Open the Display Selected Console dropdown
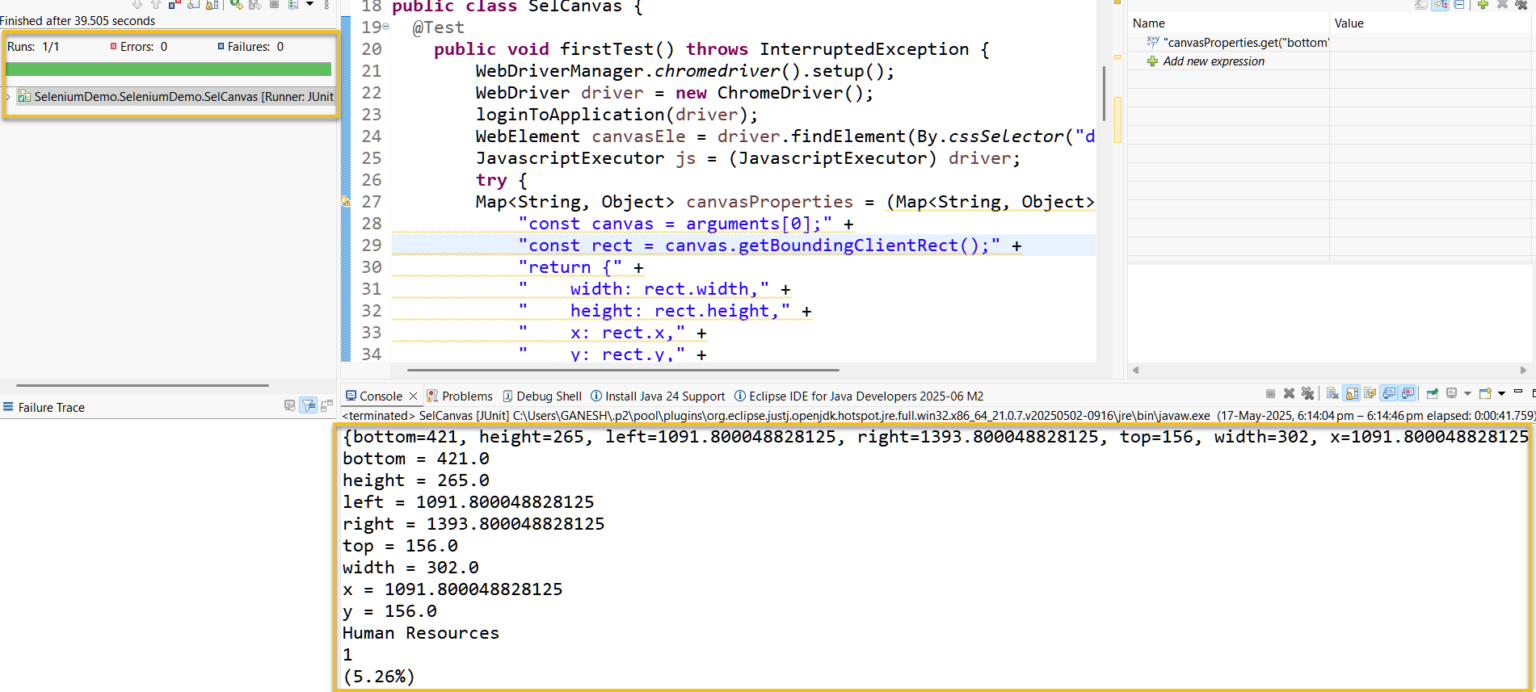 click(1468, 392)
